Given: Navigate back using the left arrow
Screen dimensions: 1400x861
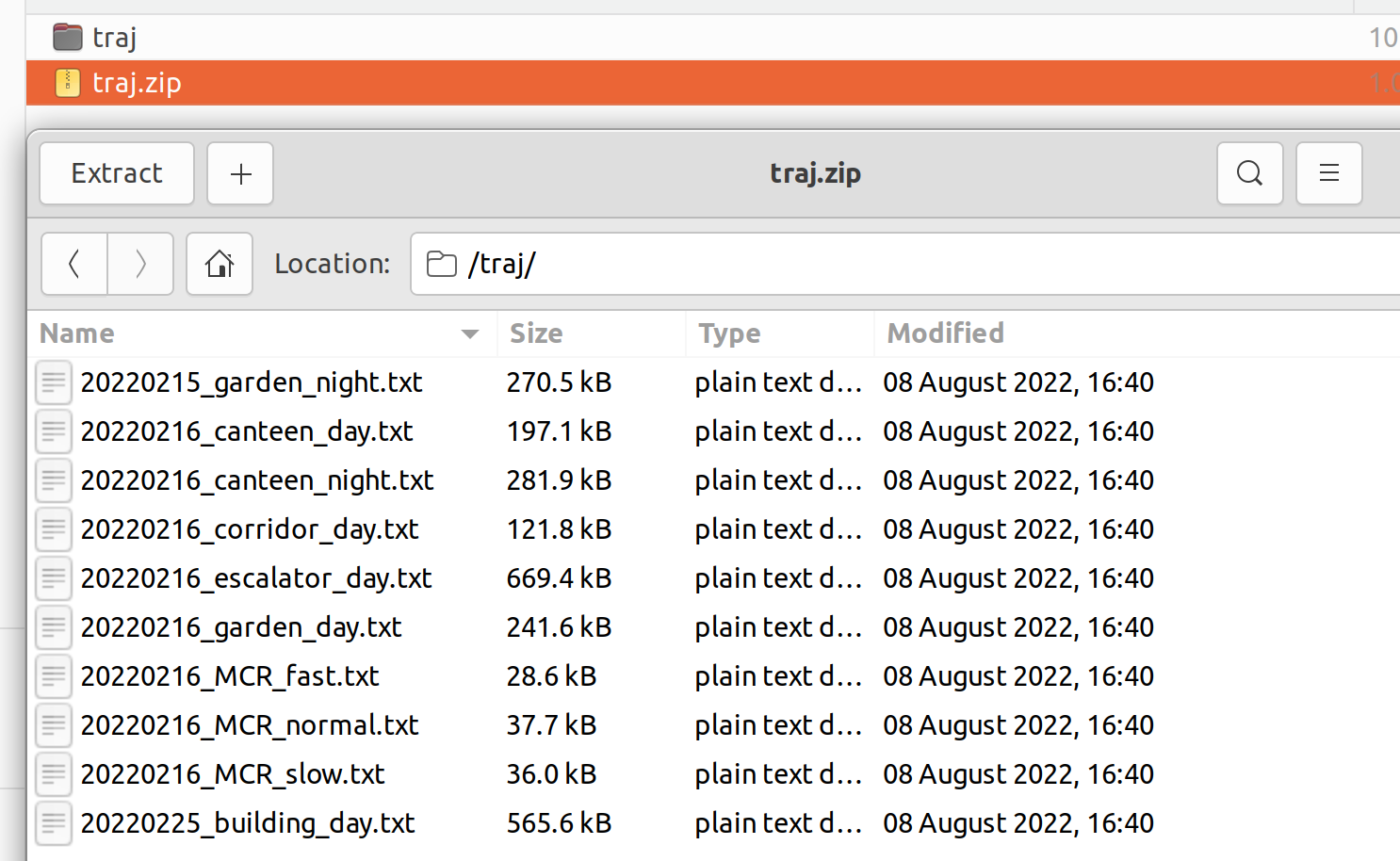Looking at the screenshot, I should point(73,264).
